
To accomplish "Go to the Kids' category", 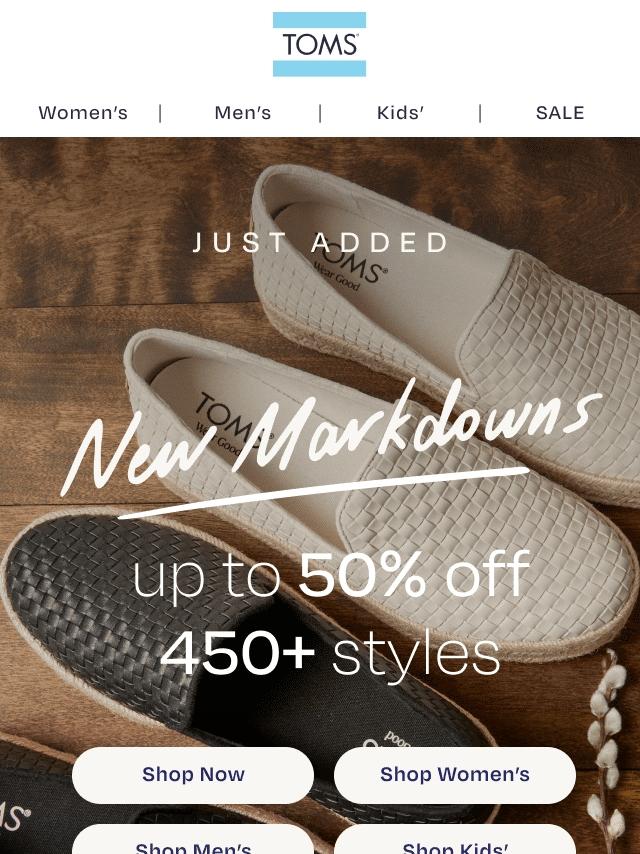I will [x=400, y=113].
